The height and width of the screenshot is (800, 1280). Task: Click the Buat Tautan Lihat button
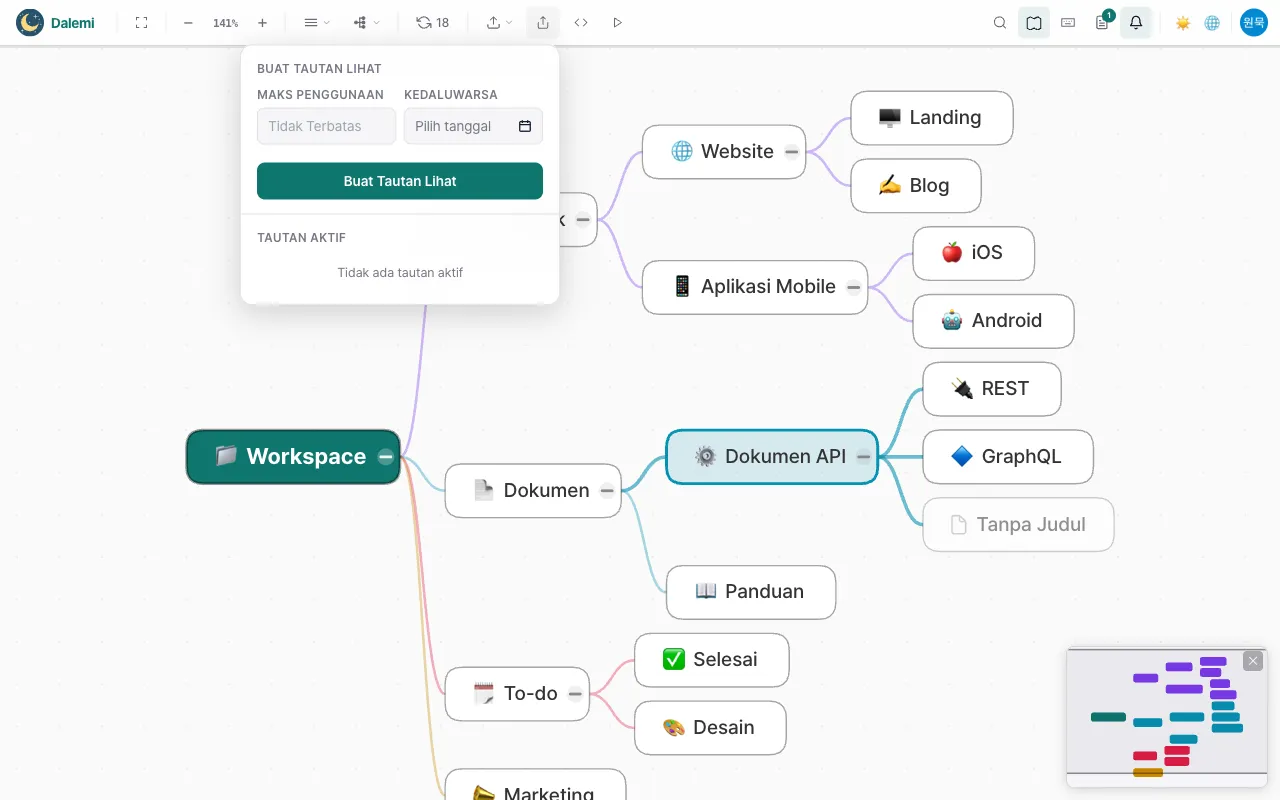click(x=400, y=181)
